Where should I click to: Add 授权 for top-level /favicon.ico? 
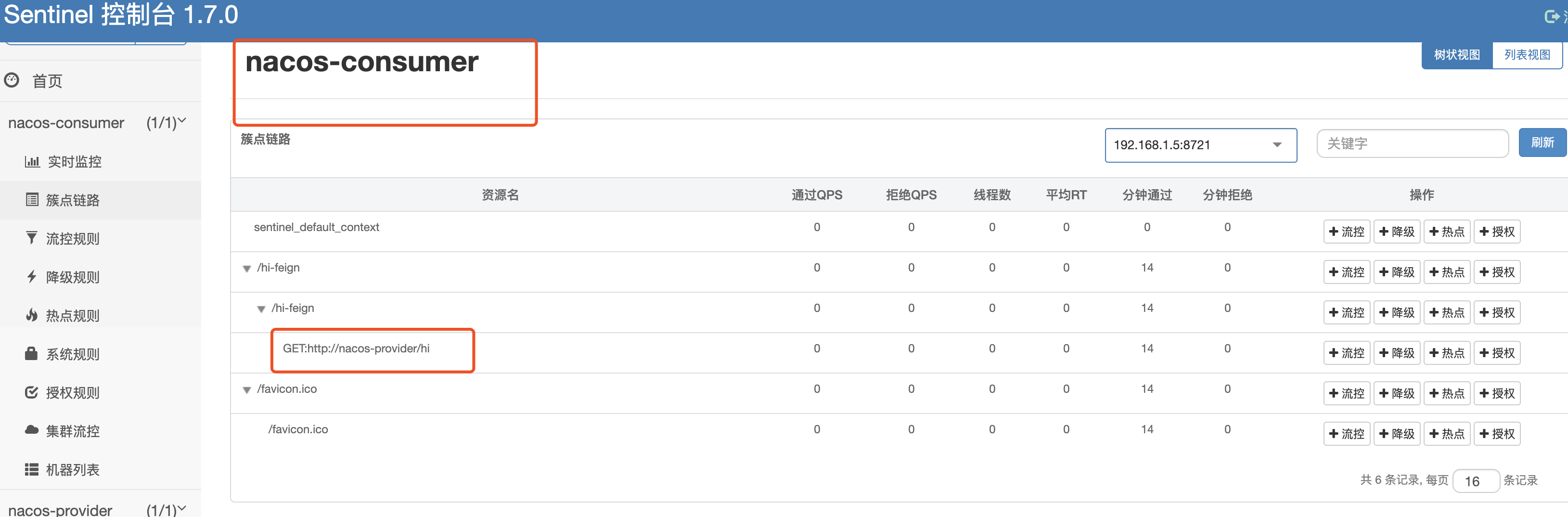1497,393
